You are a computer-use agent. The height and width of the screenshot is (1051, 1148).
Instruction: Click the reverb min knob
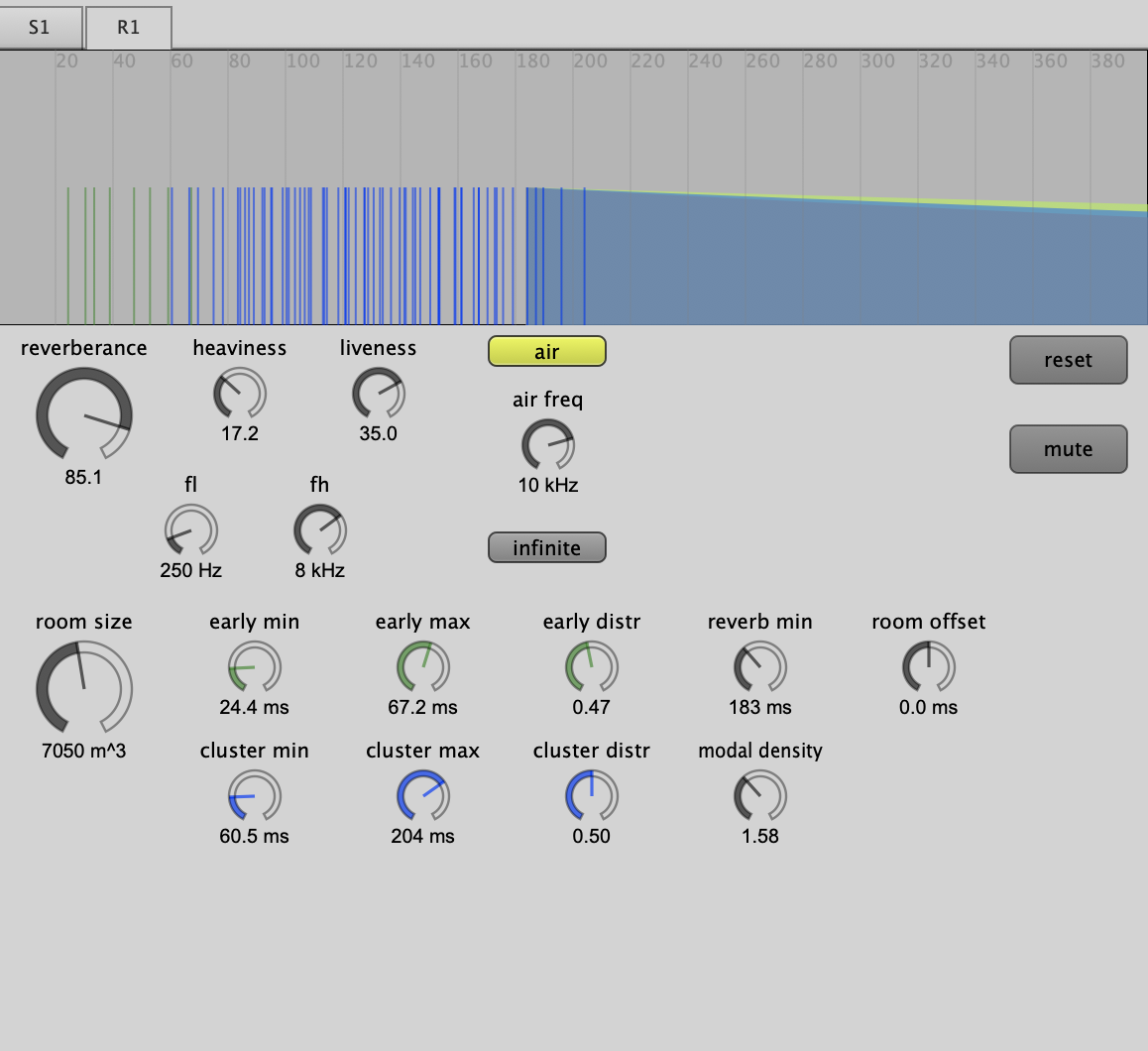(x=760, y=666)
